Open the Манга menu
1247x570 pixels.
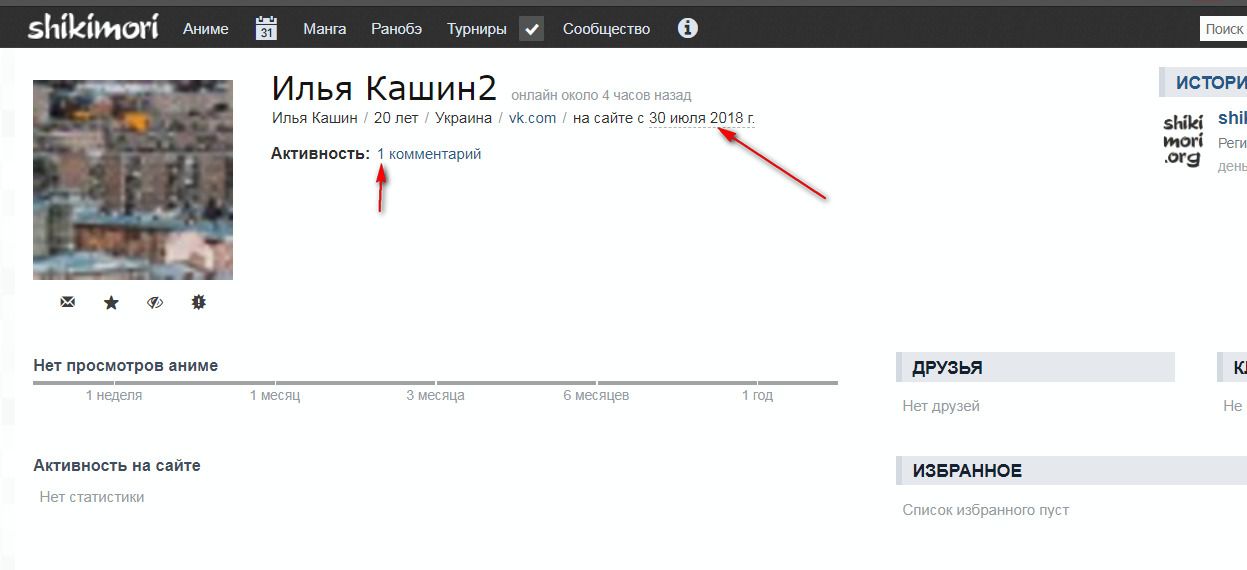pyautogui.click(x=324, y=29)
